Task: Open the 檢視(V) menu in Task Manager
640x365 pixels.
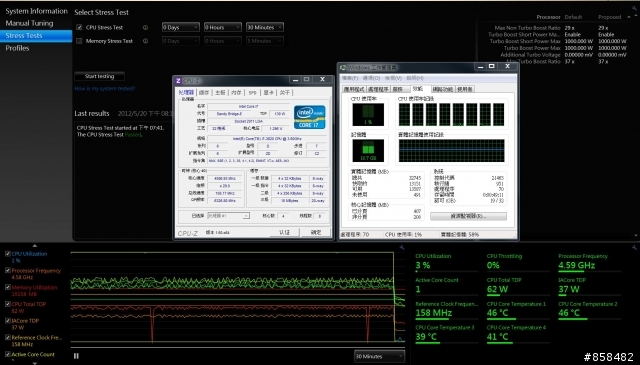Action: [393, 78]
